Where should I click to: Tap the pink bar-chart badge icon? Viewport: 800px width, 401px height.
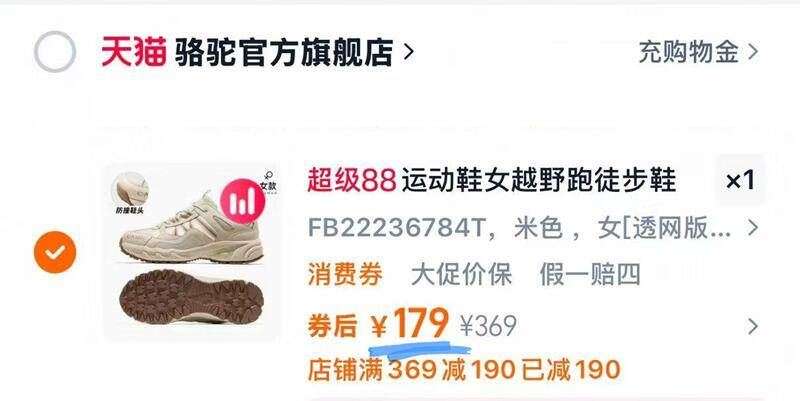[x=242, y=202]
